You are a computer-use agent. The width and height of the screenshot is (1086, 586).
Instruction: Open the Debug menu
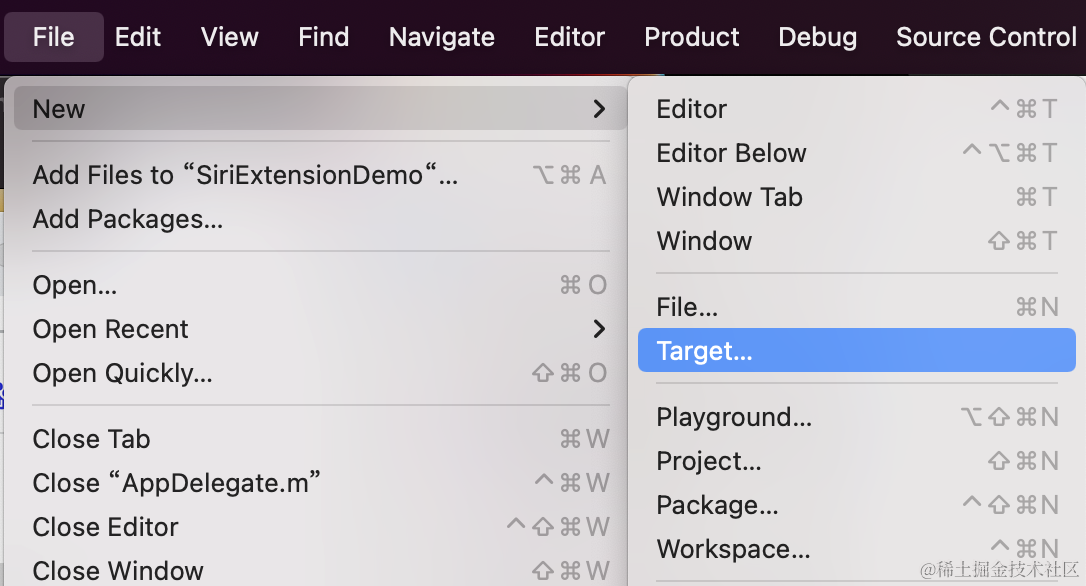point(817,37)
